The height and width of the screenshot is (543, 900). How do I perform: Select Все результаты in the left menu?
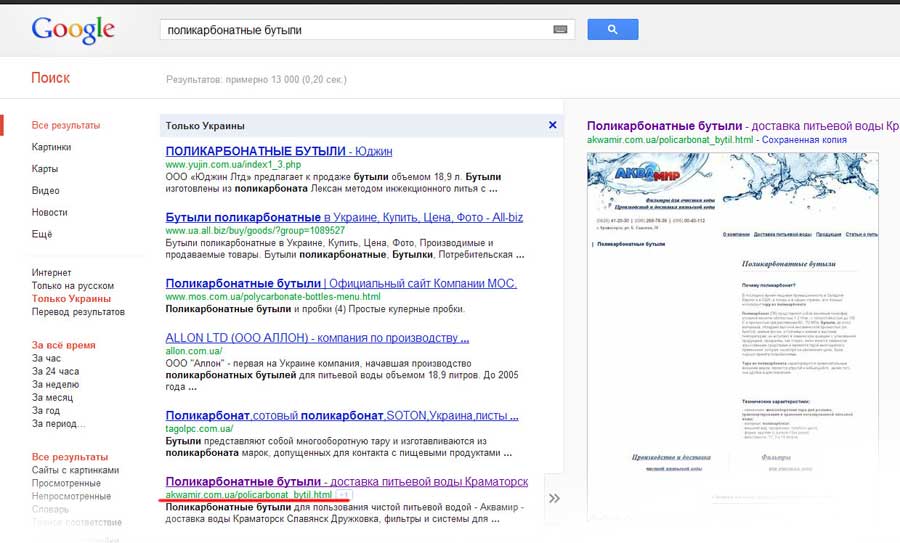66,125
